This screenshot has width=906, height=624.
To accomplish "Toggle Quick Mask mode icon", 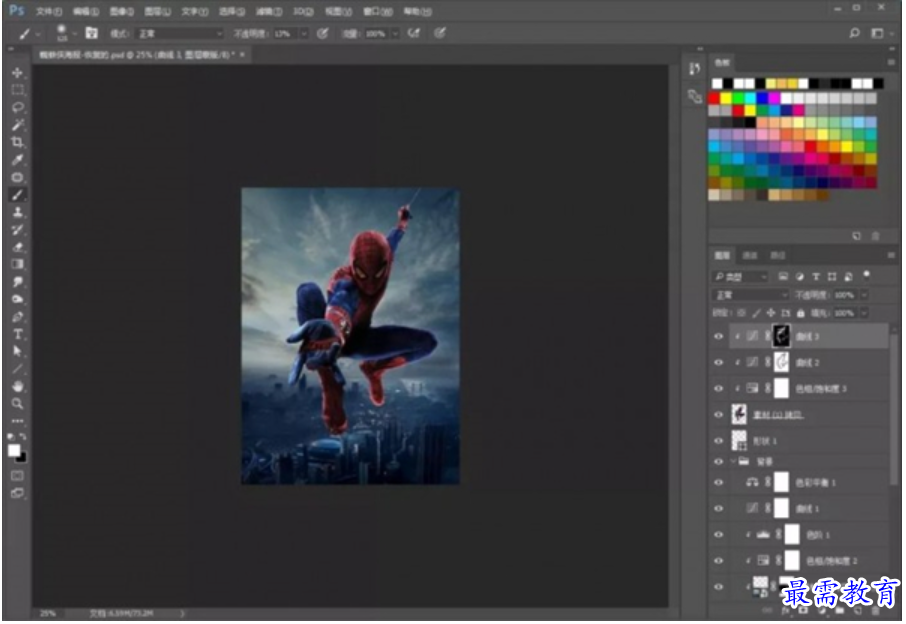I will (17, 476).
